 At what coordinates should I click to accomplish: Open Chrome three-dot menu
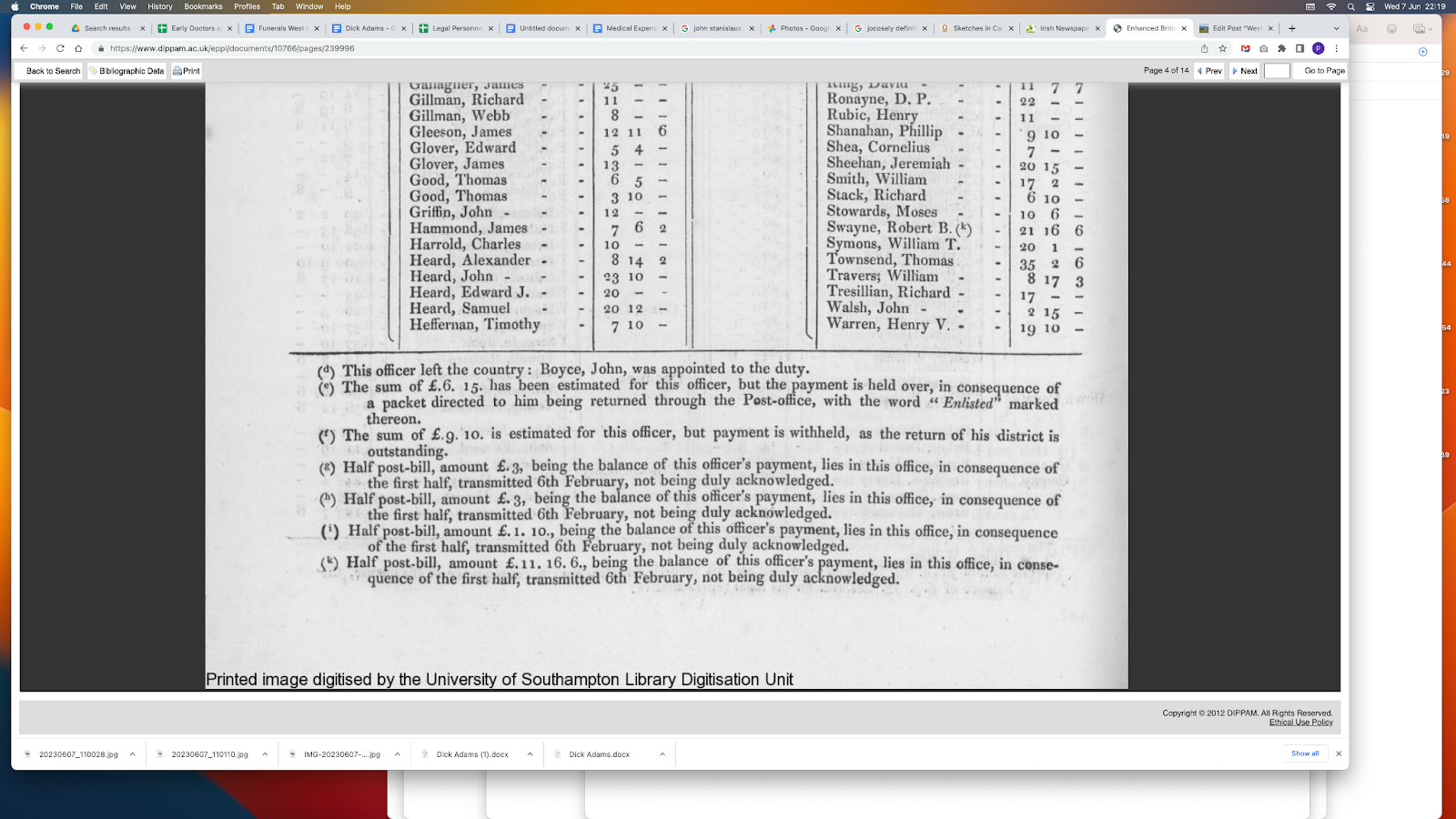[x=1336, y=48]
